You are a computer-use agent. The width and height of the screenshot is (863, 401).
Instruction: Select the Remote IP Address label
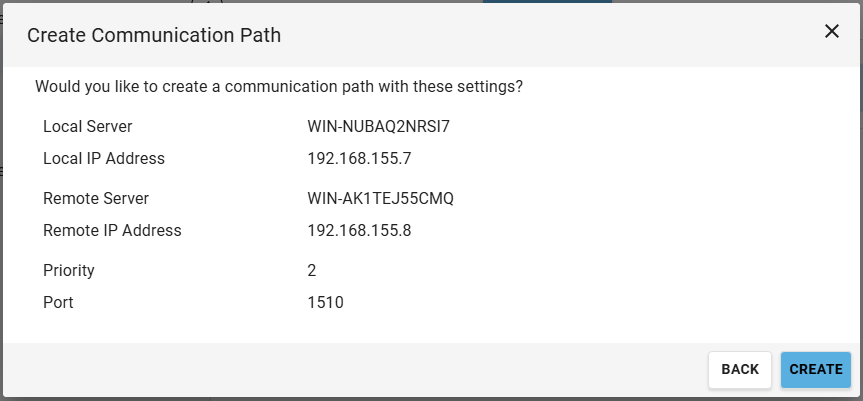point(112,230)
